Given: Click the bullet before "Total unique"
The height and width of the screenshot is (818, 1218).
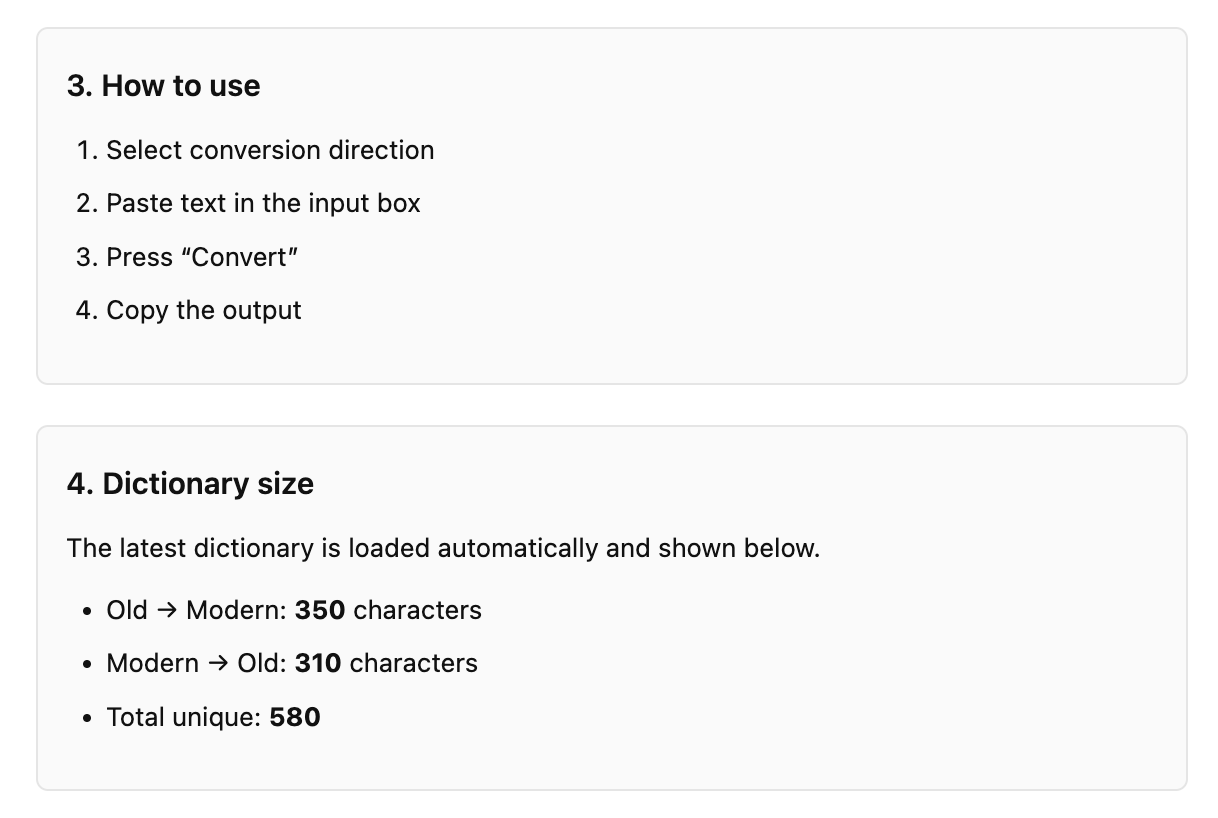Looking at the screenshot, I should (x=88, y=718).
